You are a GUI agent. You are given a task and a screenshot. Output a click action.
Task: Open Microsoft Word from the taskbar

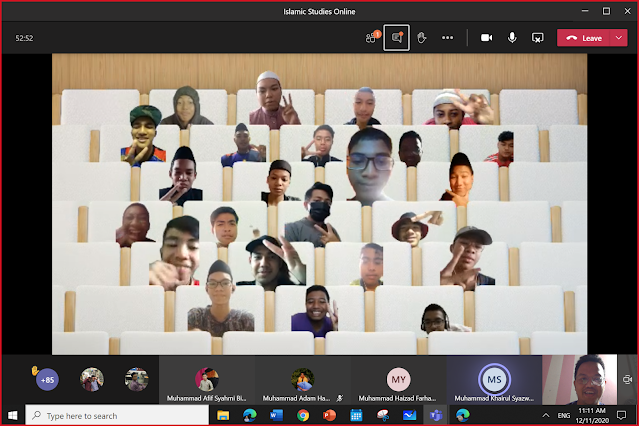click(276, 415)
